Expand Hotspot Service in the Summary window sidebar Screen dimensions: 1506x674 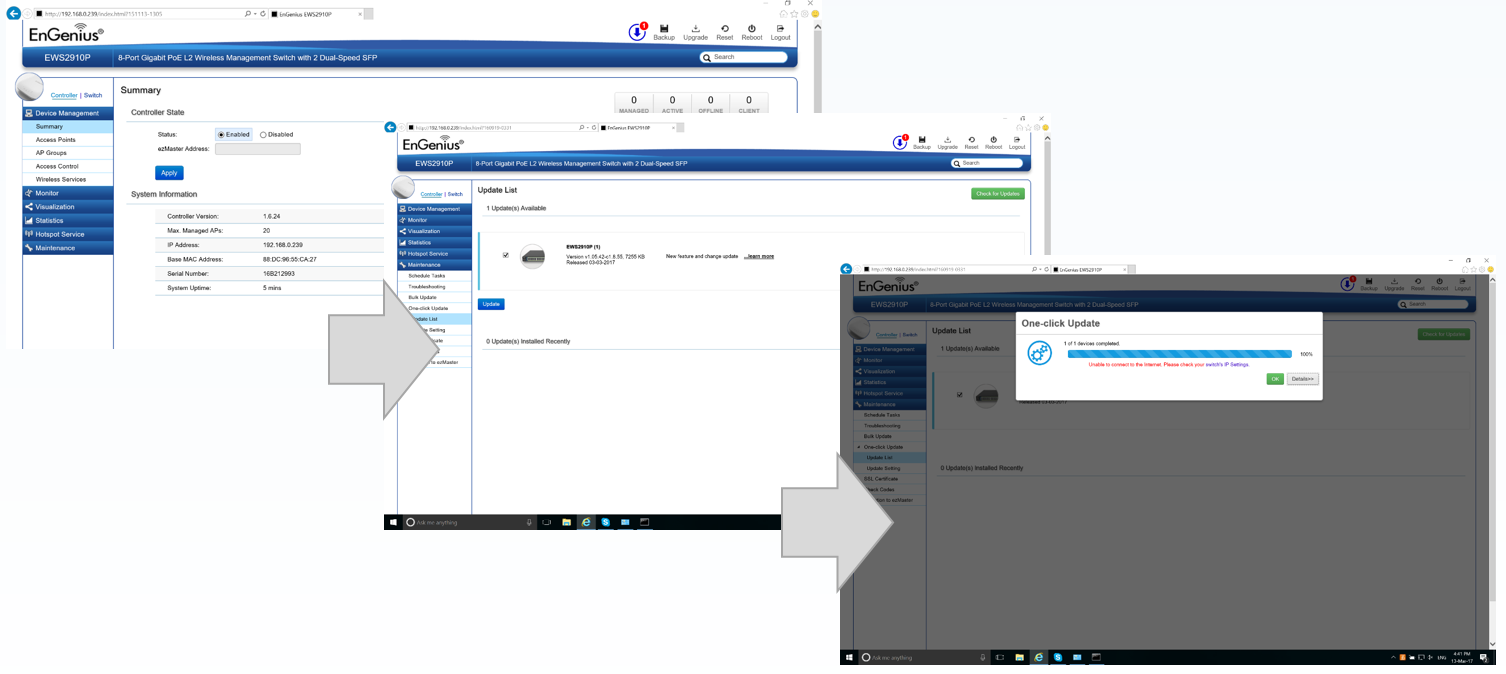(x=67, y=234)
